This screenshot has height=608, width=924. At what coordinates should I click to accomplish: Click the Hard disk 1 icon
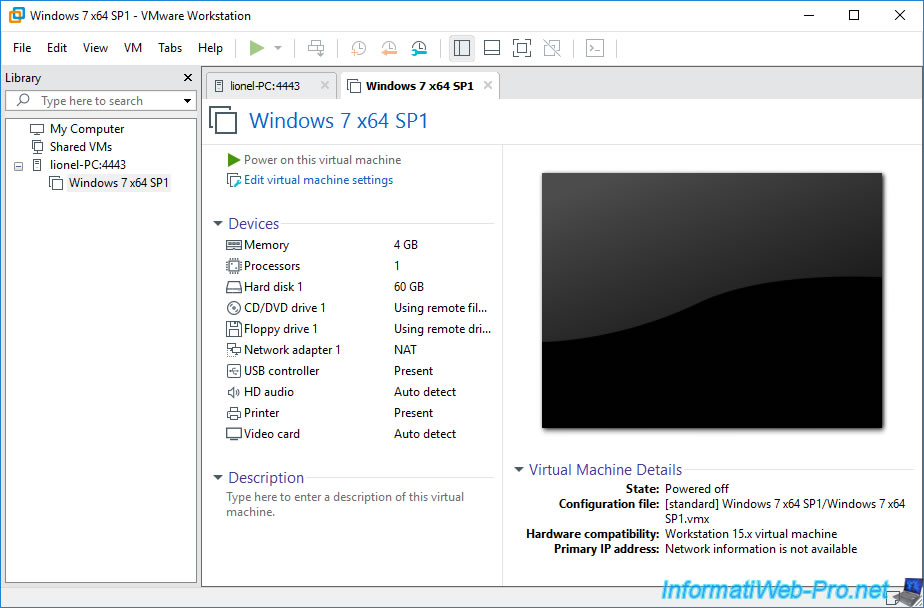click(x=234, y=288)
